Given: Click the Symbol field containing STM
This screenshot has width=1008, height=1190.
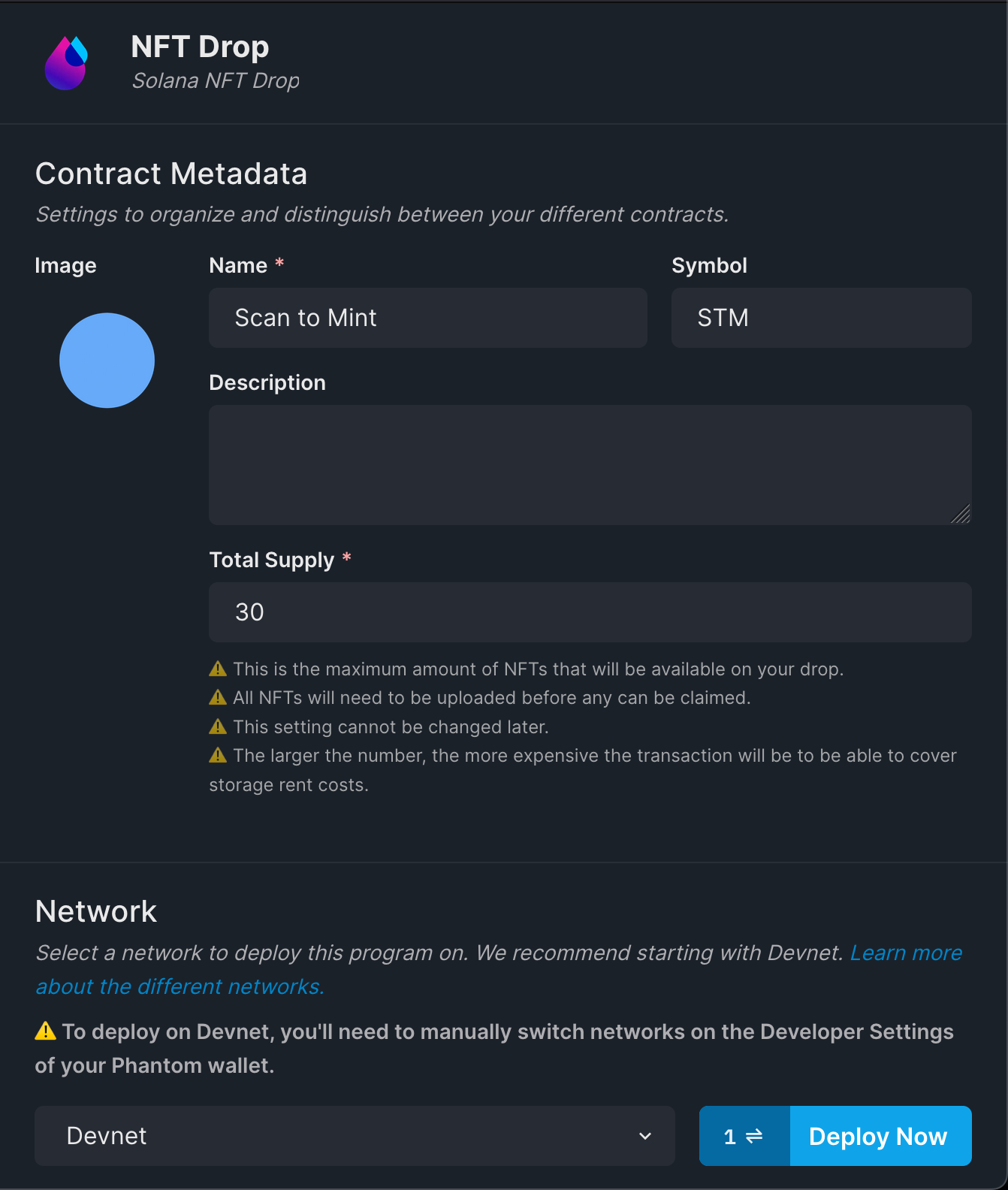Looking at the screenshot, I should click(822, 318).
